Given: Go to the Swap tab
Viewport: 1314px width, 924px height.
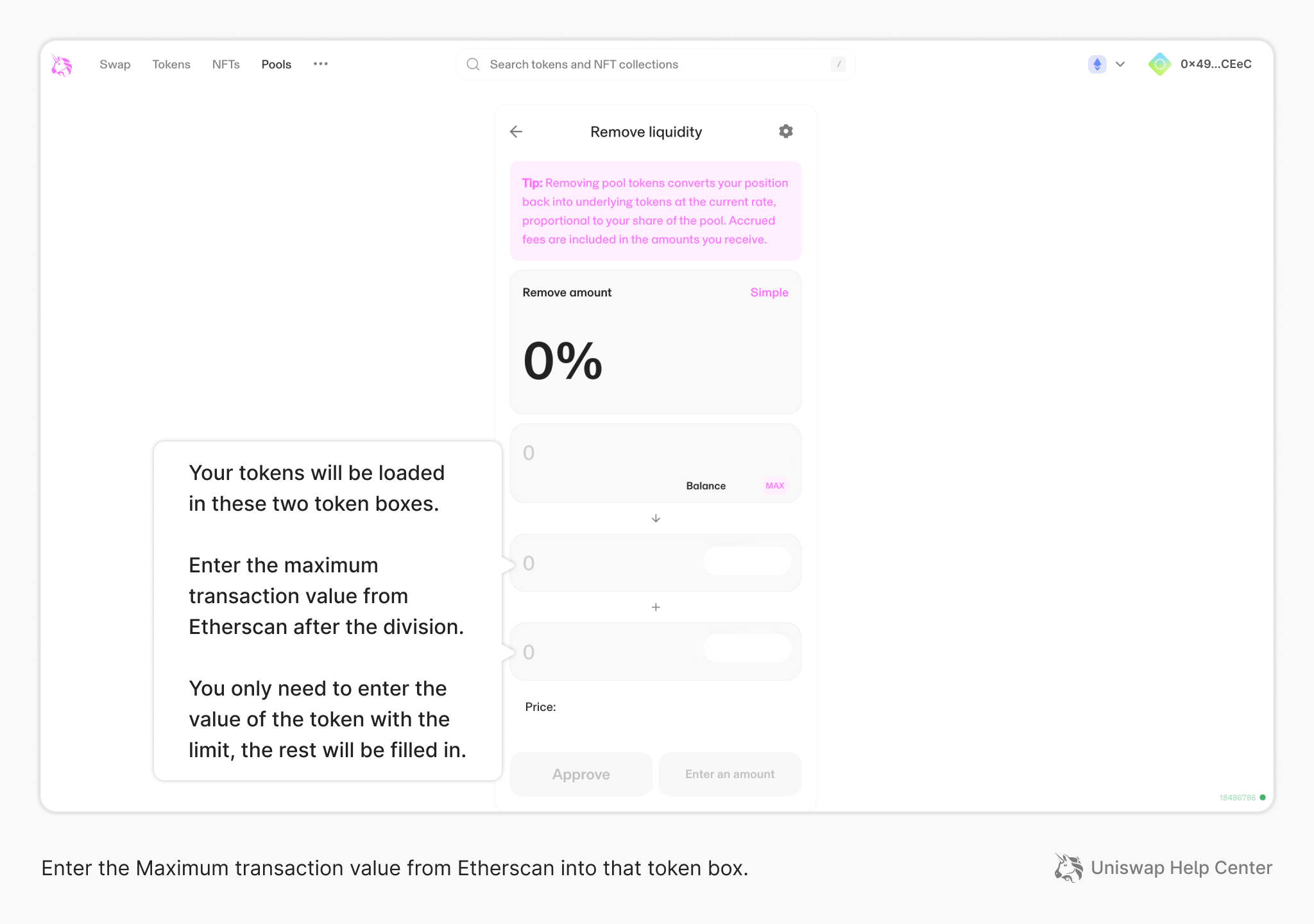Looking at the screenshot, I should point(115,64).
